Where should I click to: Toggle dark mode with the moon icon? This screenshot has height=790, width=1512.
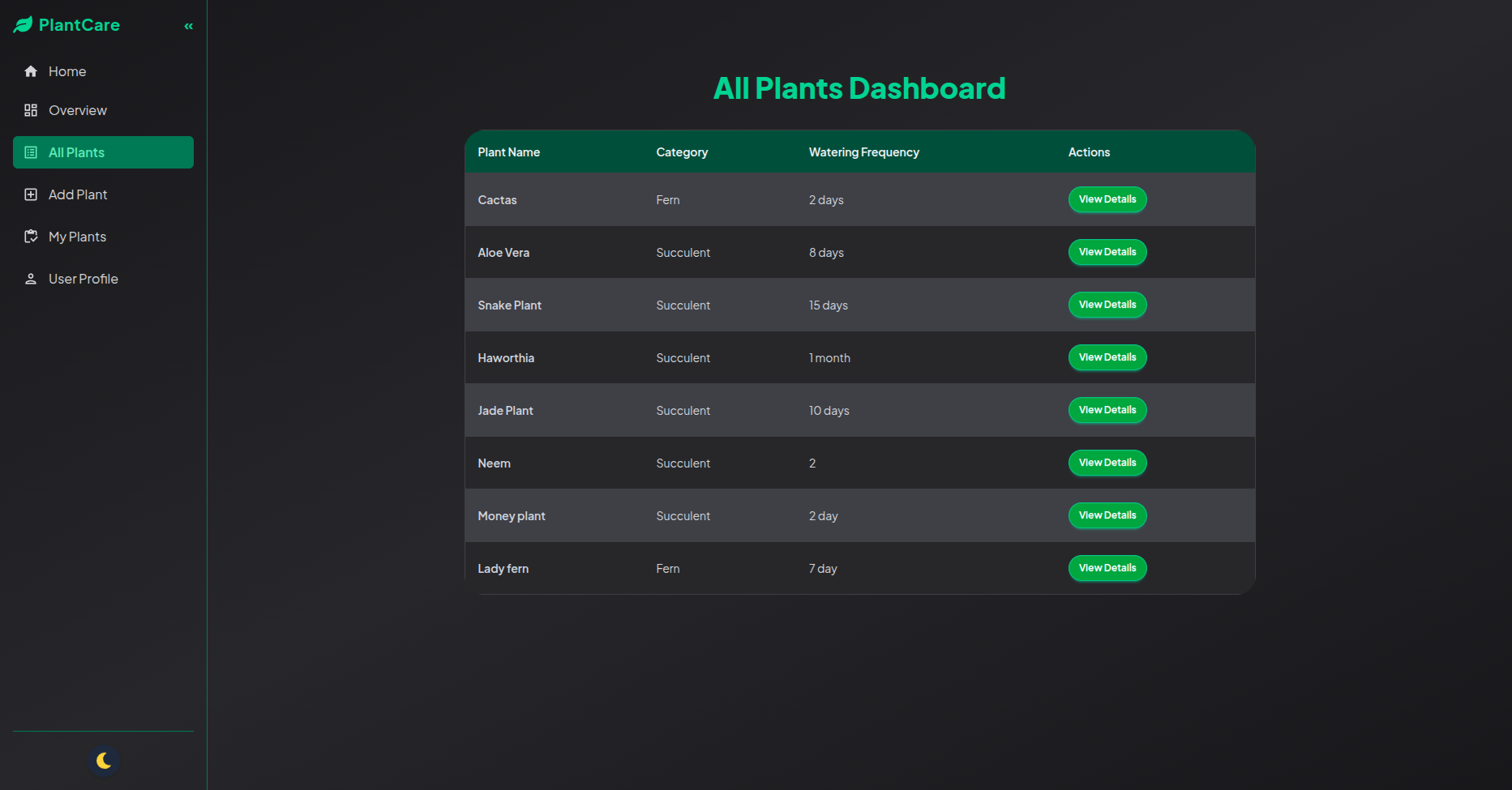[104, 761]
